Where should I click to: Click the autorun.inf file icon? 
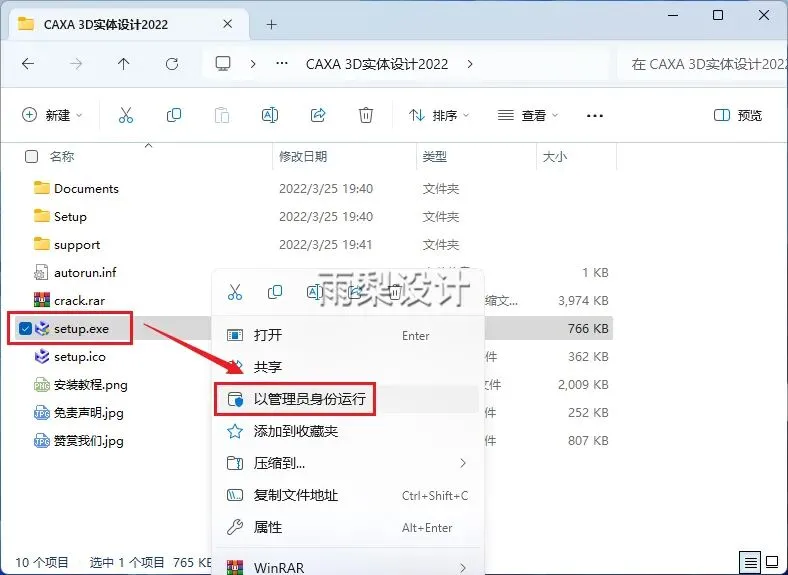[41, 272]
